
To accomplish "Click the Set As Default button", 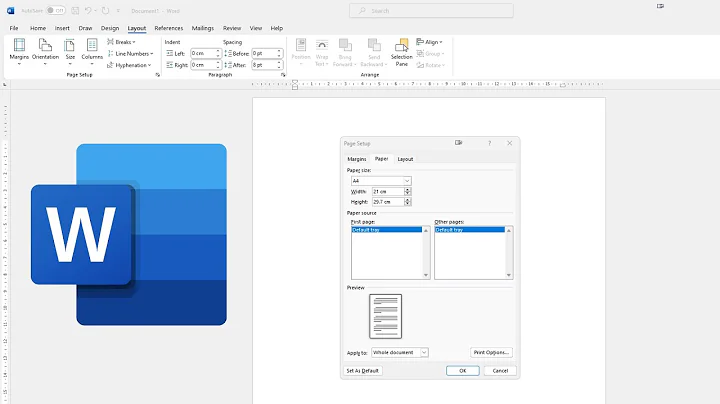I will (362, 370).
